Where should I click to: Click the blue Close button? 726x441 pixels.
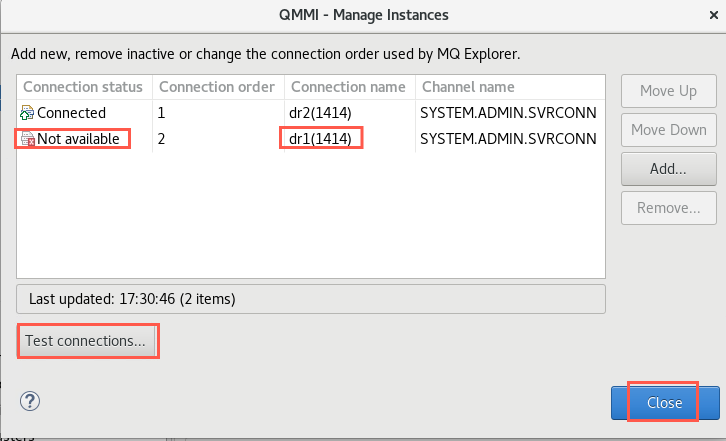pos(665,403)
